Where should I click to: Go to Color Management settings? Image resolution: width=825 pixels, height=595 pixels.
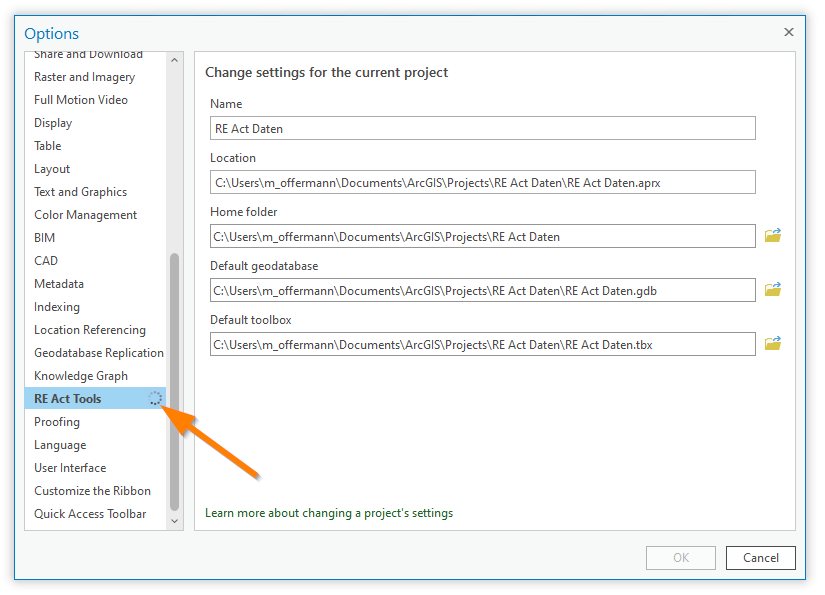coord(85,215)
